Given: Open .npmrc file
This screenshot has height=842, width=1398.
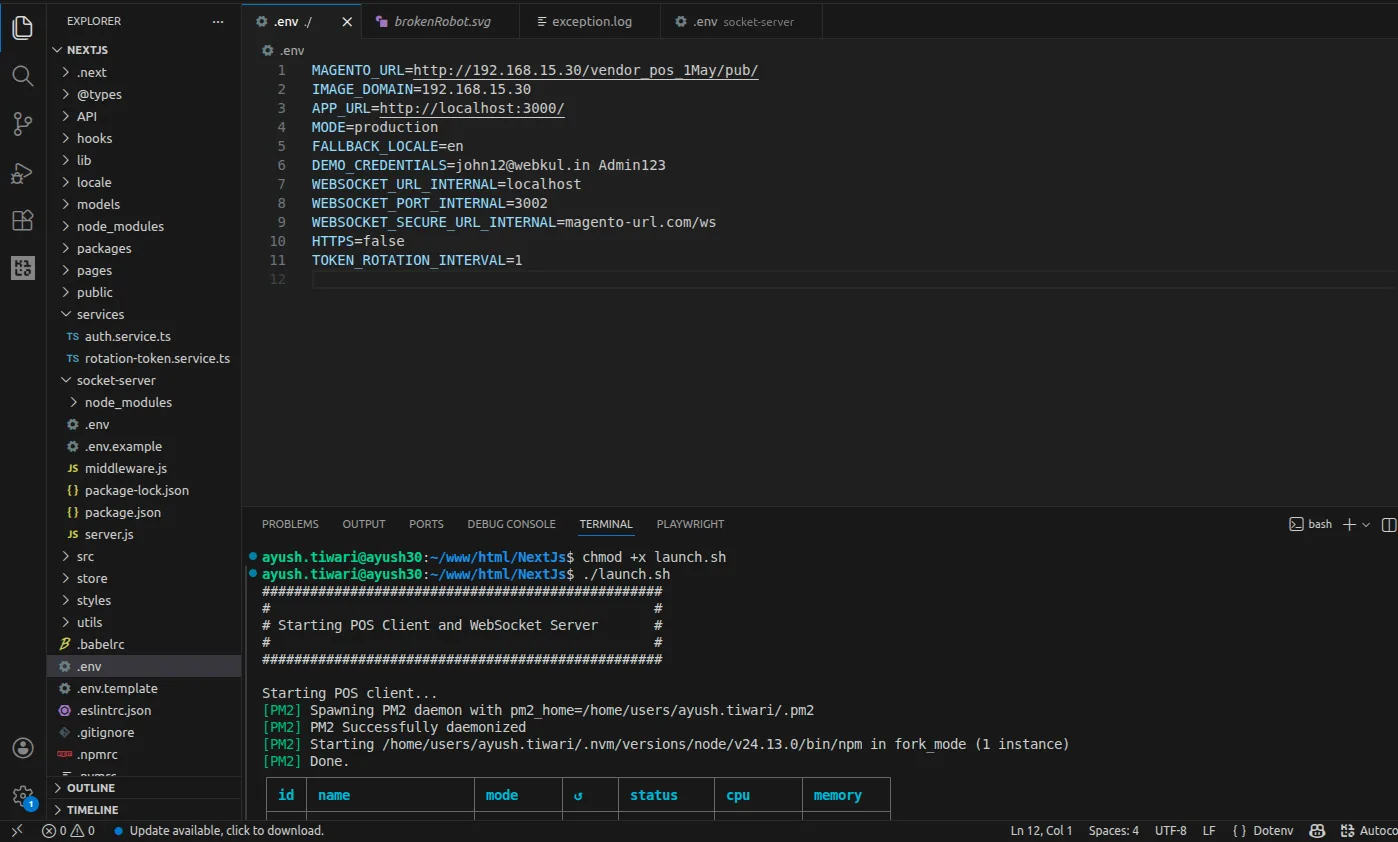Looking at the screenshot, I should pos(144,754).
